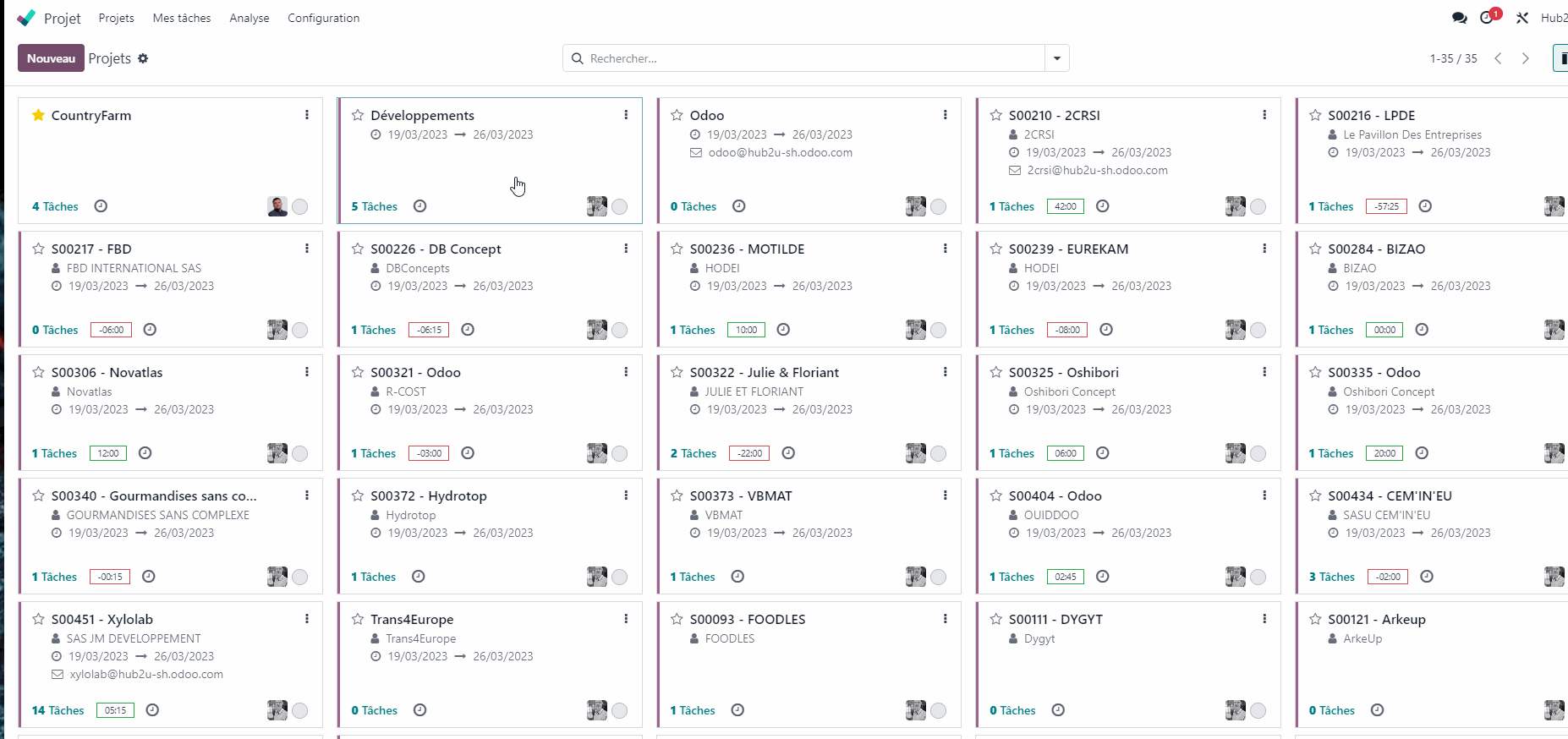Open the 14 Tâches link on S00451 - Xylolab

[x=58, y=710]
